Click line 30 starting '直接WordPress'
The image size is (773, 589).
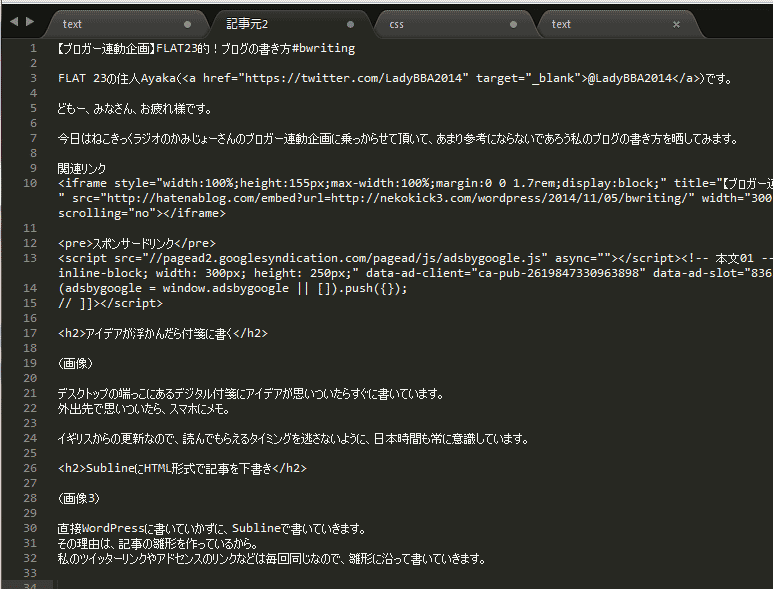212,528
